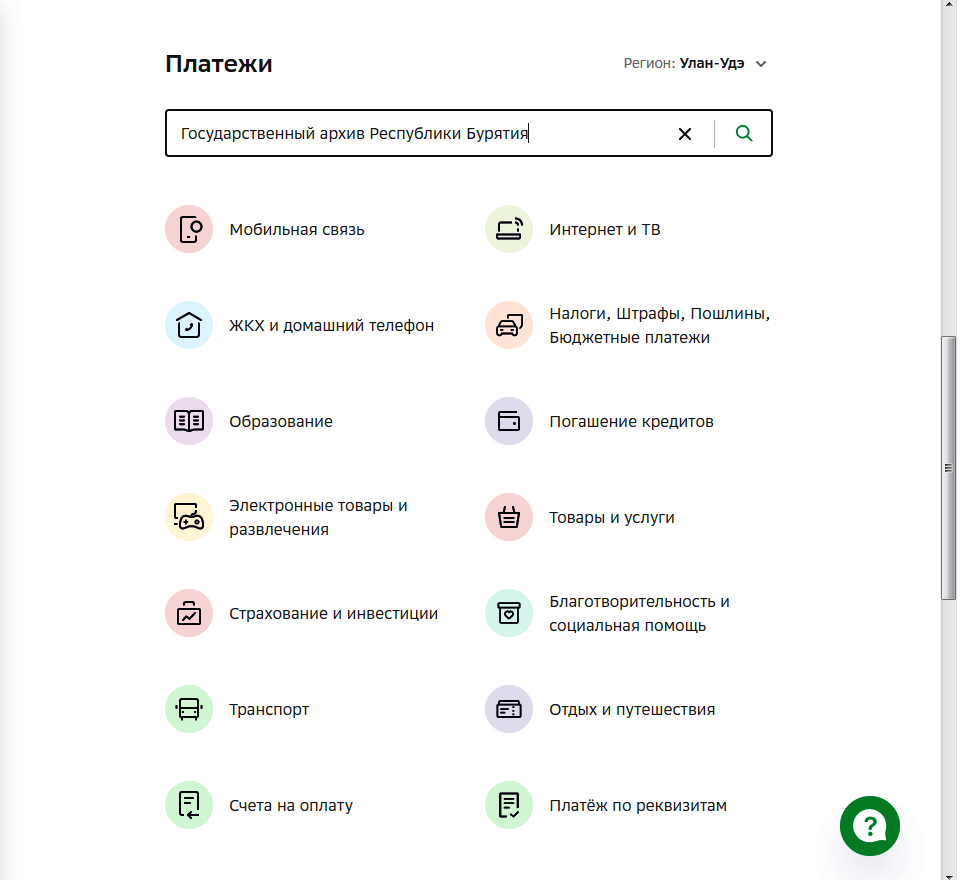Open the Товары и услуги basket icon
The height and width of the screenshot is (880, 965).
click(x=509, y=518)
